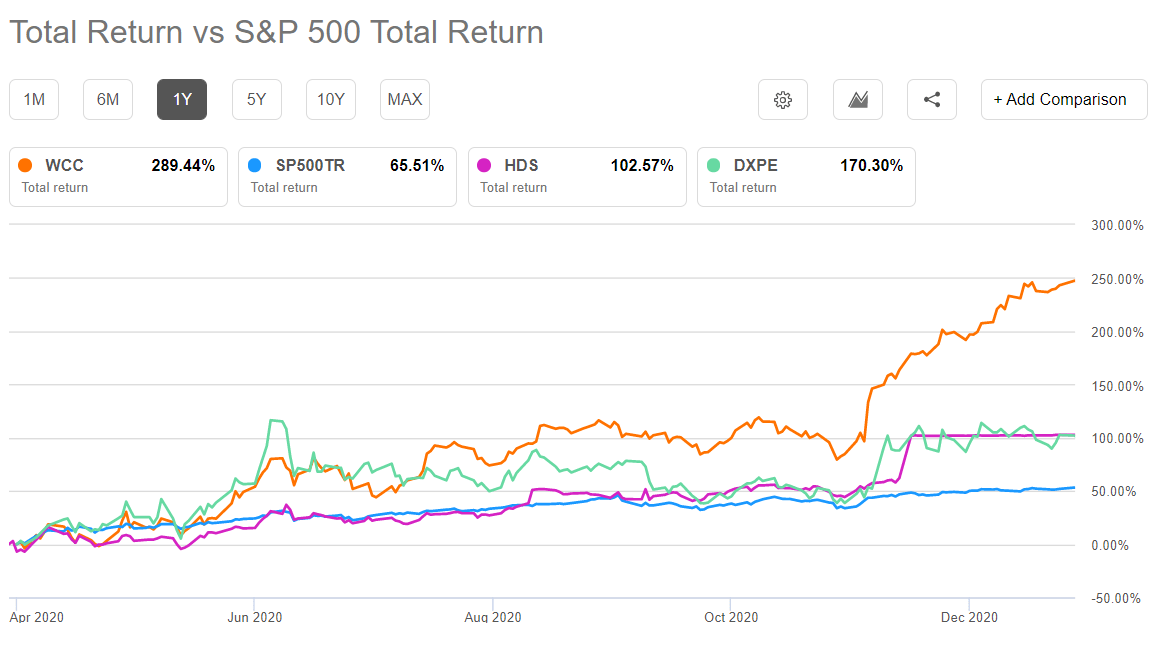This screenshot has width=1162, height=646.
Task: Show the MAX time range
Action: point(405,100)
